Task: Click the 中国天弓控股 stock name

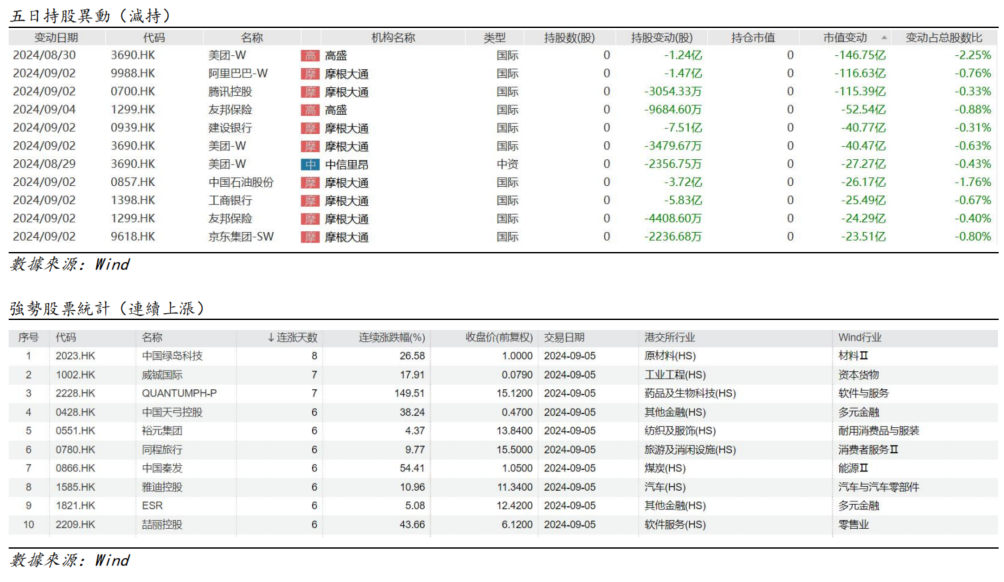Action: [172, 412]
